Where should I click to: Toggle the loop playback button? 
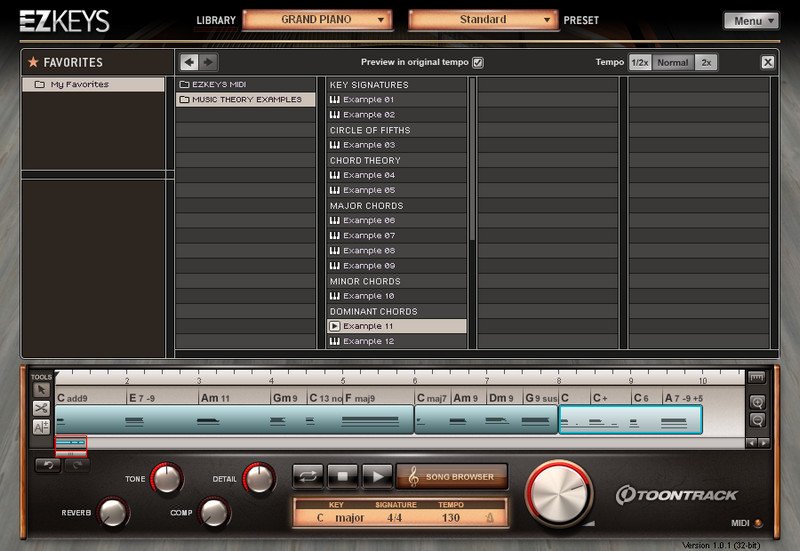(307, 476)
